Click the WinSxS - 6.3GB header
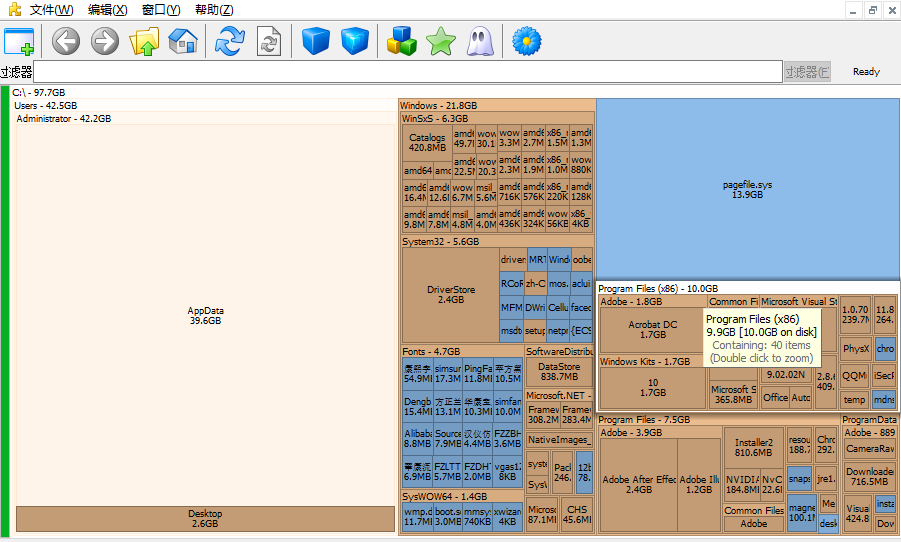Image resolution: width=901 pixels, height=542 pixels. pyautogui.click(x=435, y=118)
